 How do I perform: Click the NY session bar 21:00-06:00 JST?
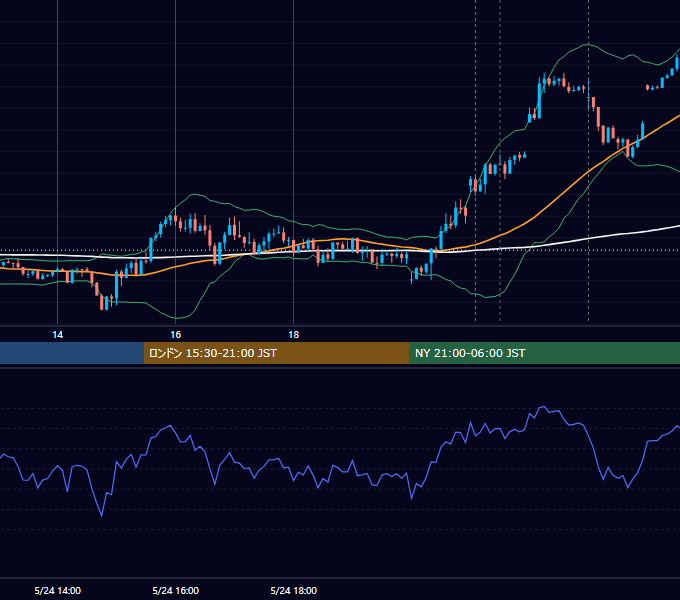click(x=544, y=353)
